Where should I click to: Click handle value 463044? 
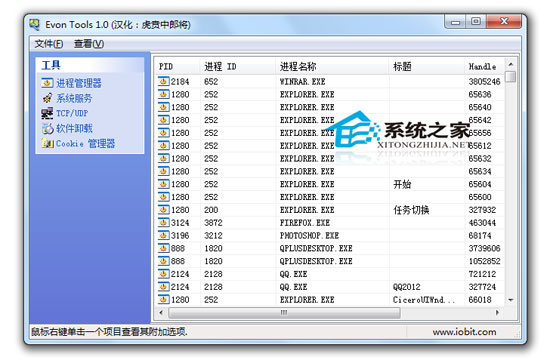[482, 223]
